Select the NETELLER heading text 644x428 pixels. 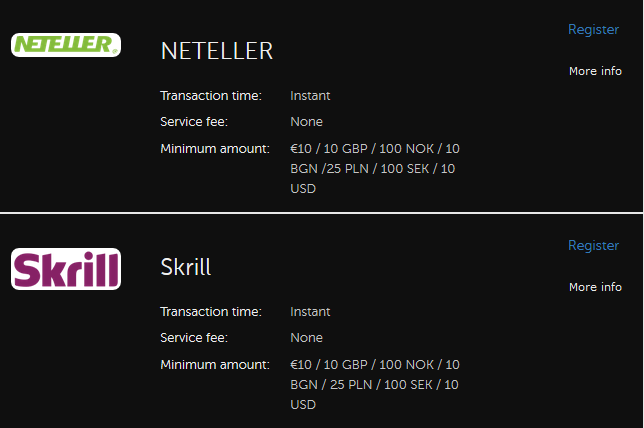coord(216,52)
